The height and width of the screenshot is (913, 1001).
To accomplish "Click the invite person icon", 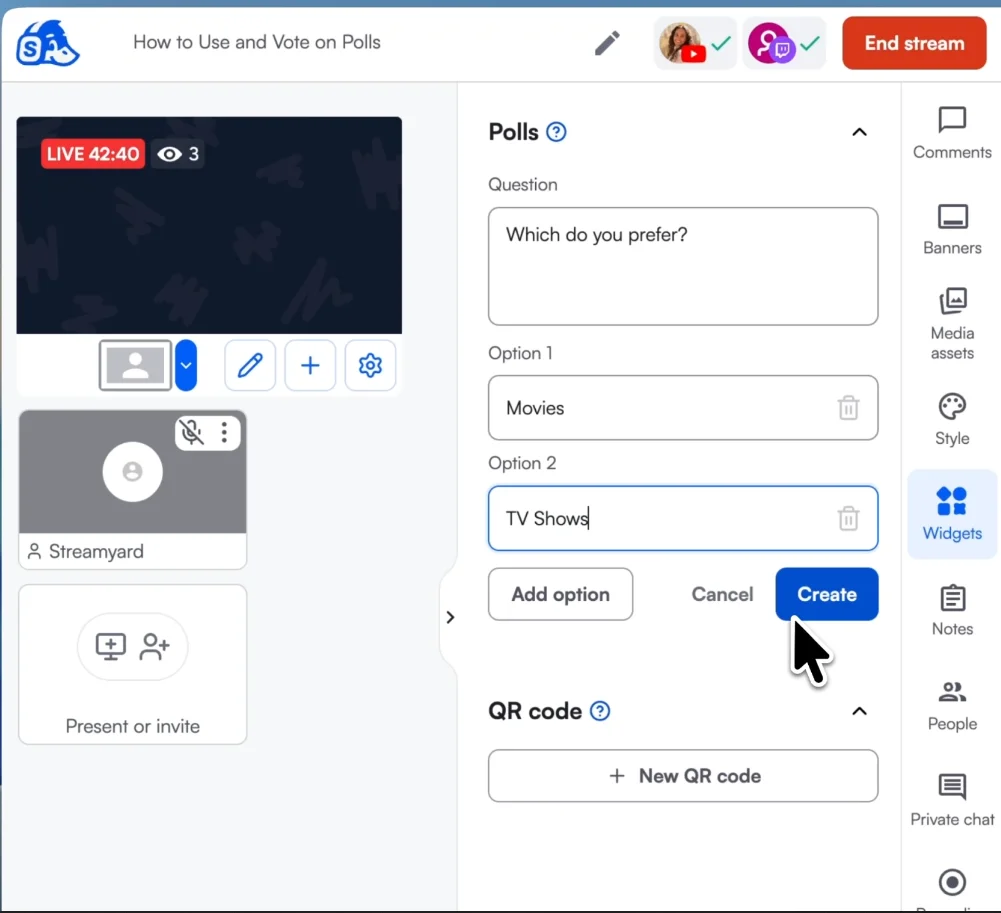I will 155,647.
